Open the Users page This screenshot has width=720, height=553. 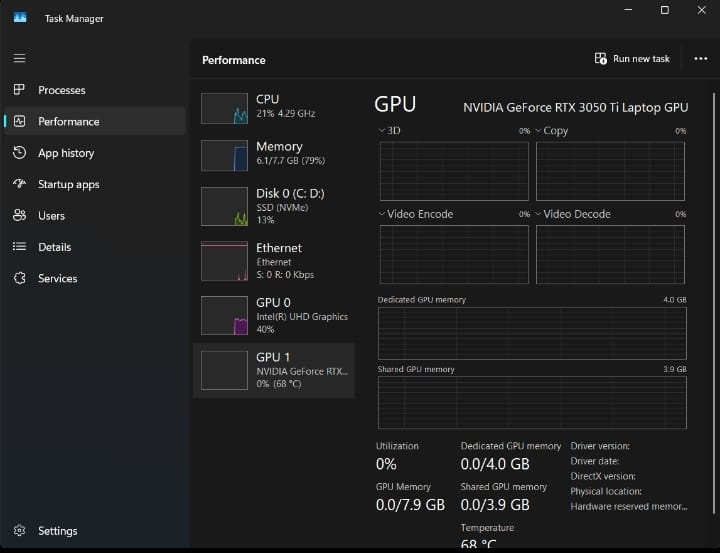click(95, 215)
